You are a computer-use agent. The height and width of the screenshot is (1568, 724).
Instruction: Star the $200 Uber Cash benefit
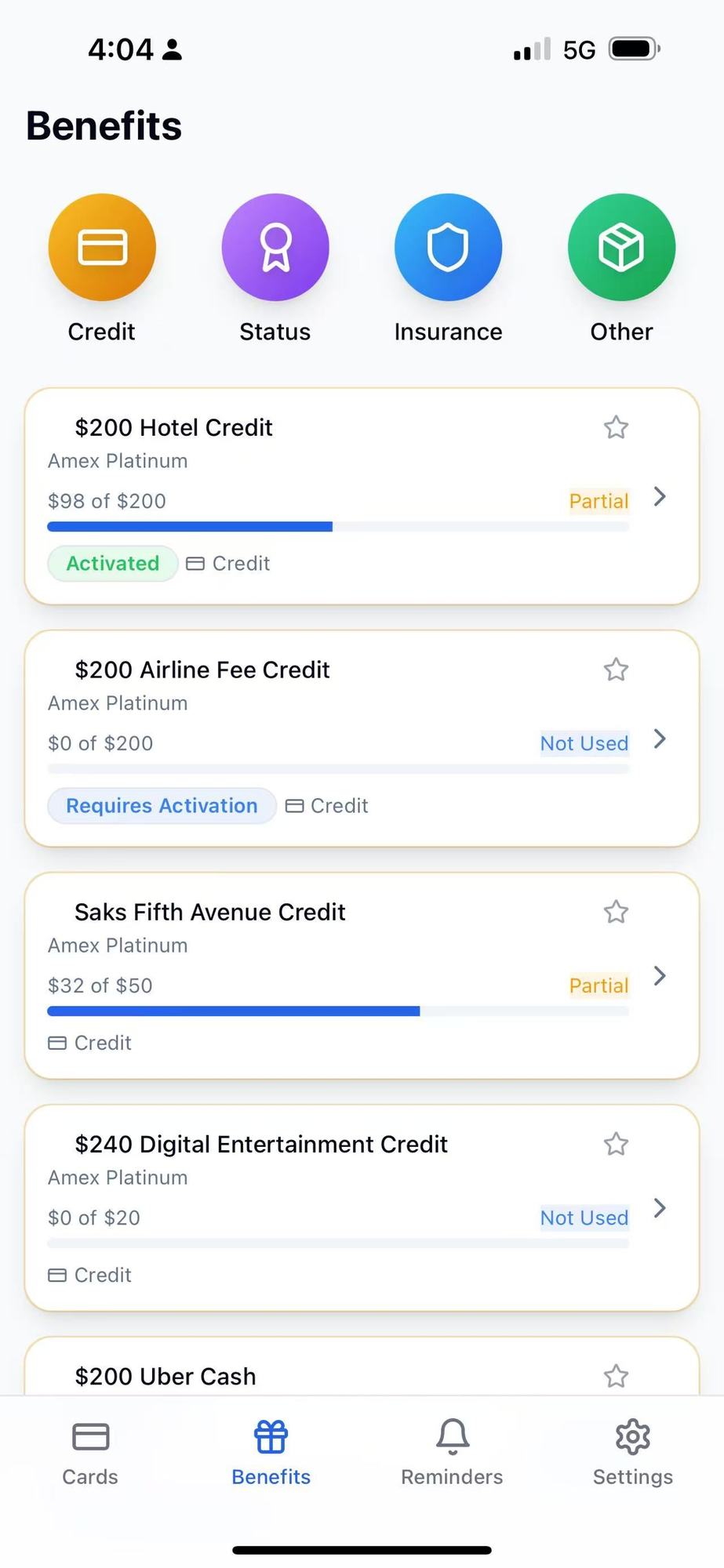[x=616, y=1376]
